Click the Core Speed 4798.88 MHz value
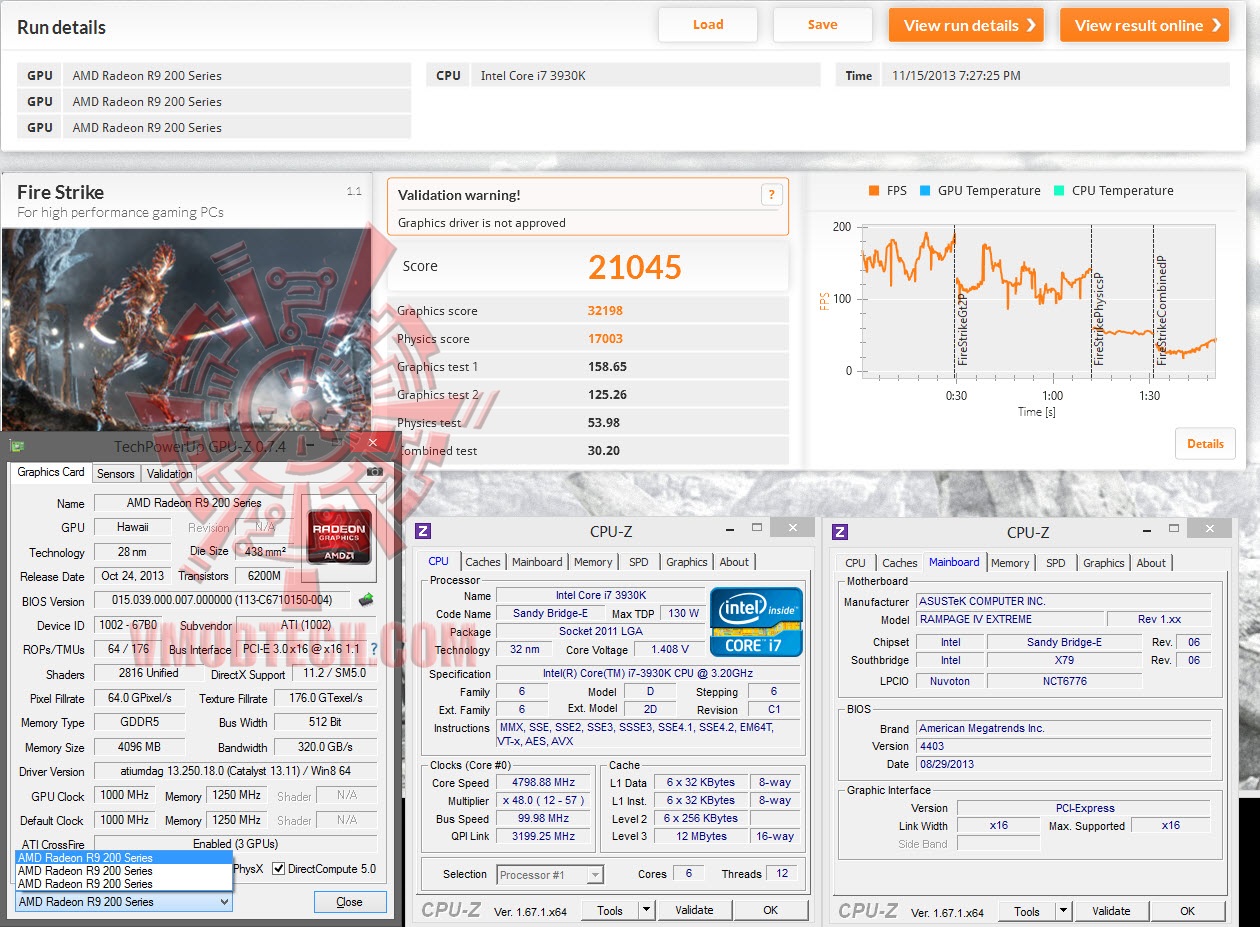1260x927 pixels. point(545,782)
